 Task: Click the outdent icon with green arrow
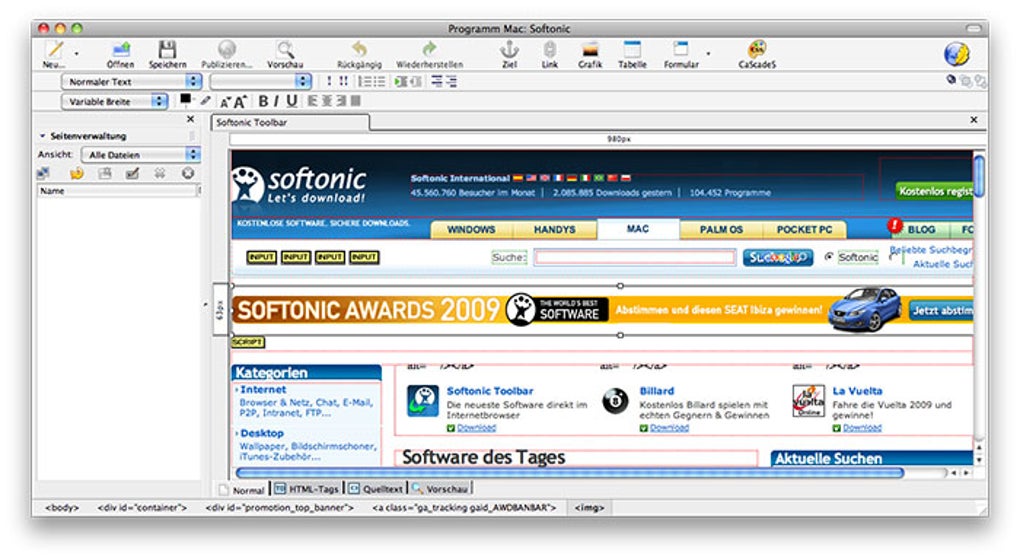tap(401, 81)
